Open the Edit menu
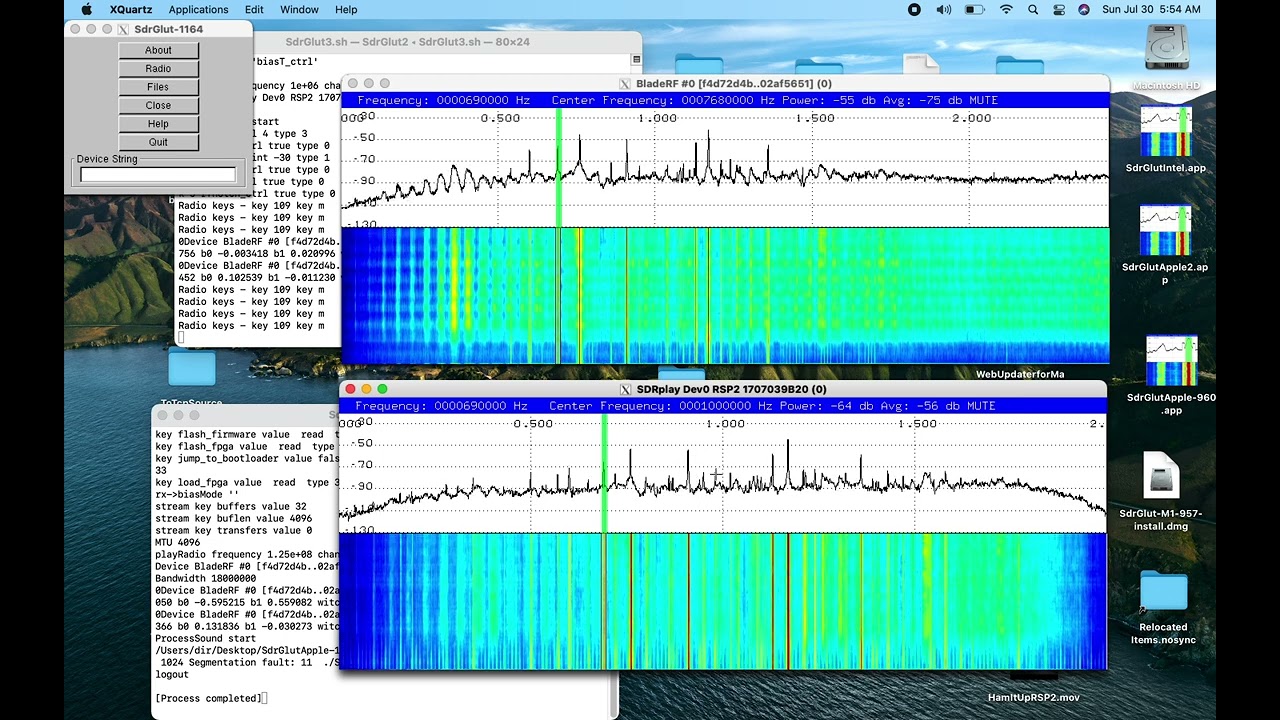1280x720 pixels. pyautogui.click(x=254, y=9)
